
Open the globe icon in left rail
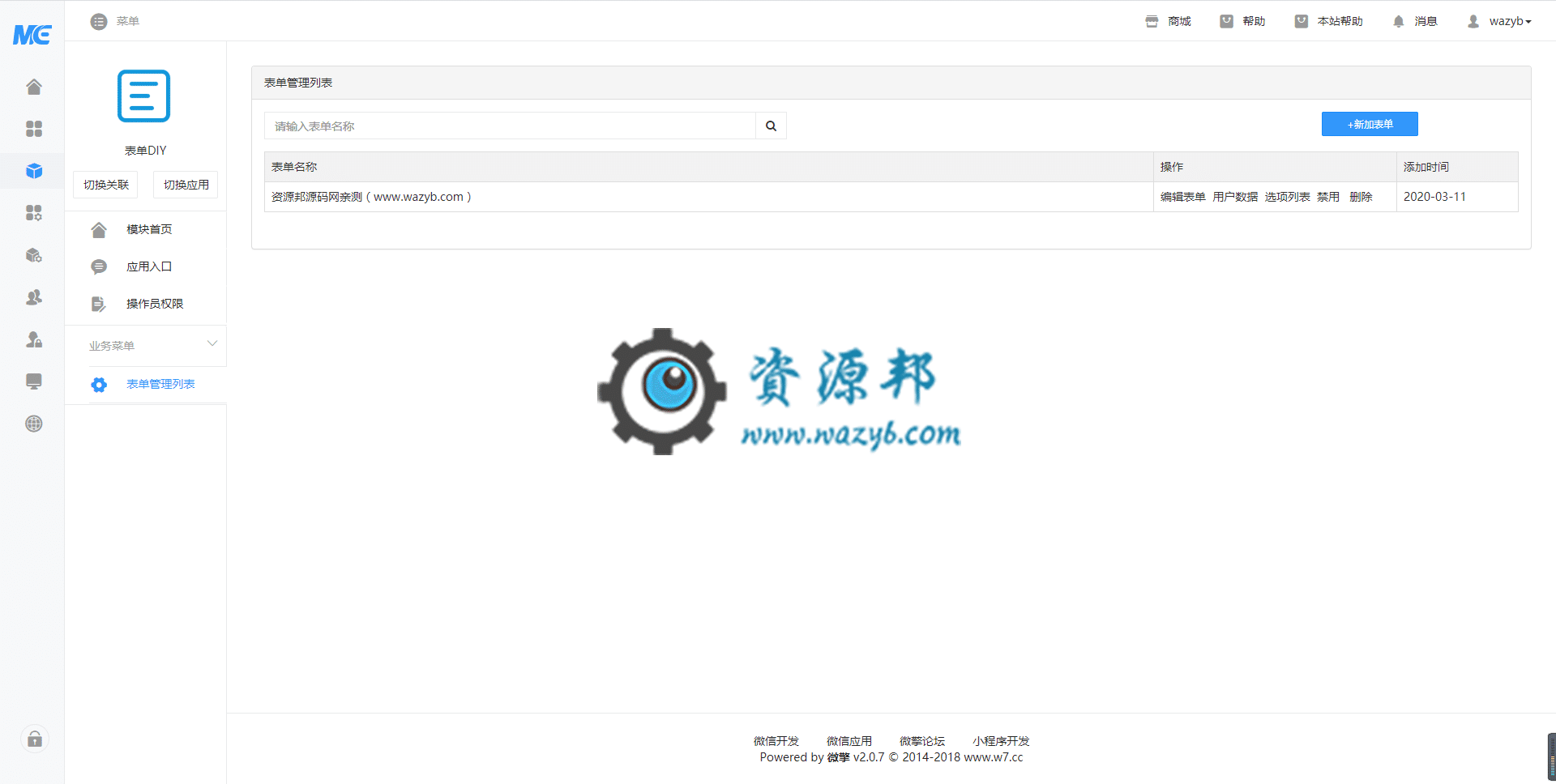point(34,424)
